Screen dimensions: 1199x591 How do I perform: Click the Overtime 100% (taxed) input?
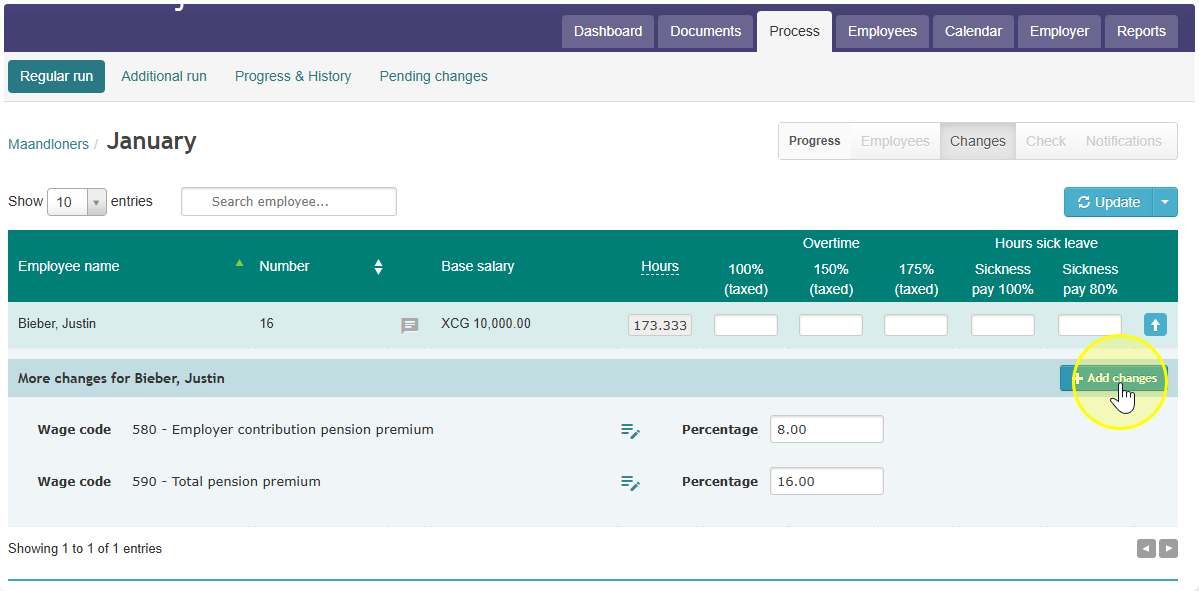[746, 325]
